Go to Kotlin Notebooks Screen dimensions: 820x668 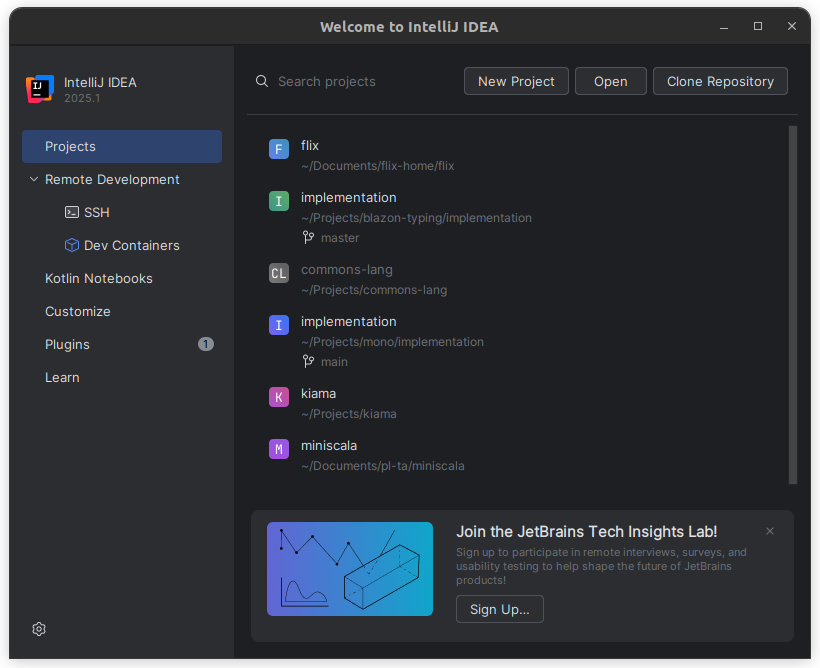click(99, 279)
